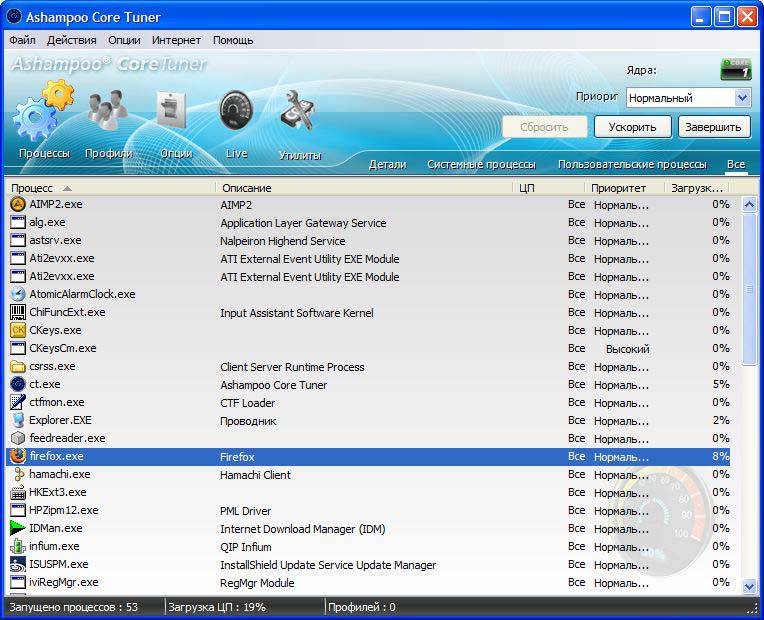Open the Опции menu in menu bar
Viewport: 764px width, 620px height.
click(124, 40)
